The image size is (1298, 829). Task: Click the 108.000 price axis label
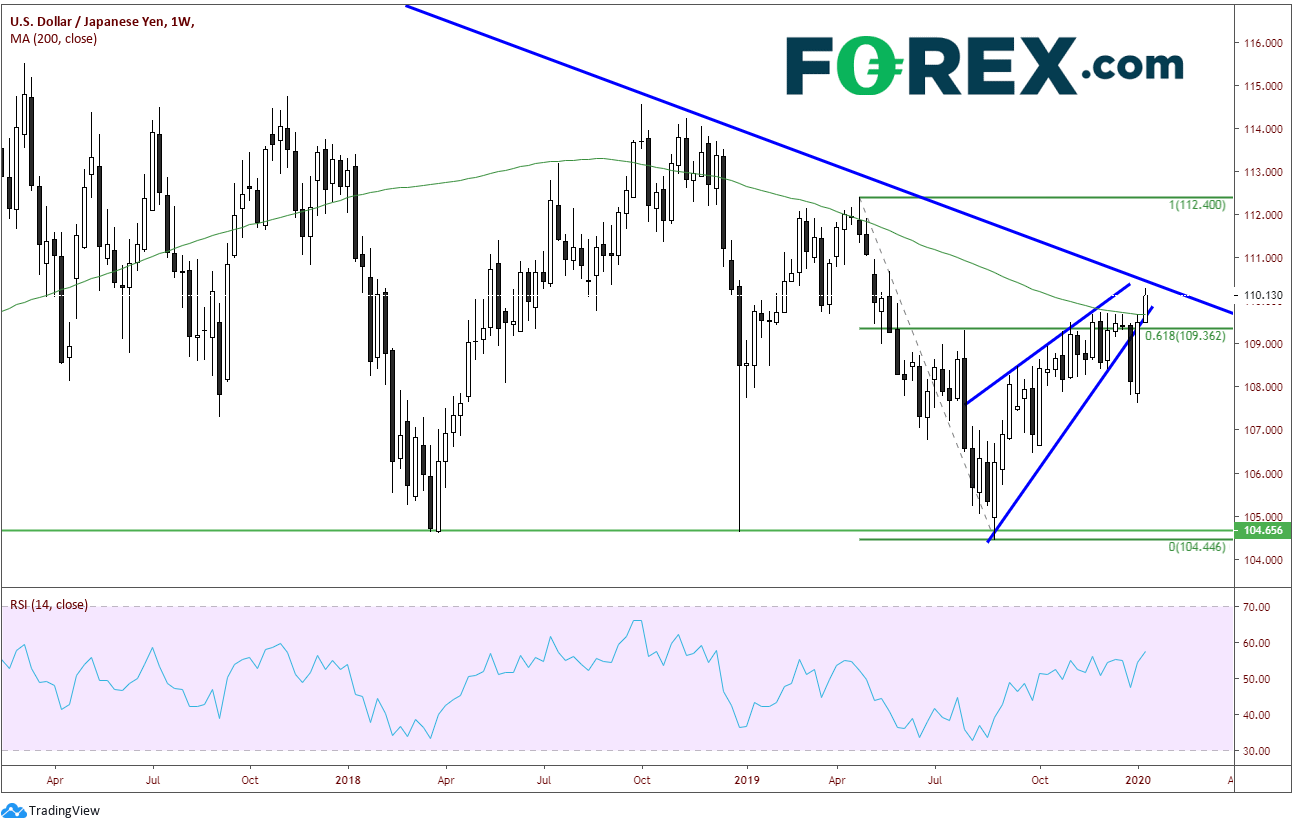pyautogui.click(x=1263, y=387)
